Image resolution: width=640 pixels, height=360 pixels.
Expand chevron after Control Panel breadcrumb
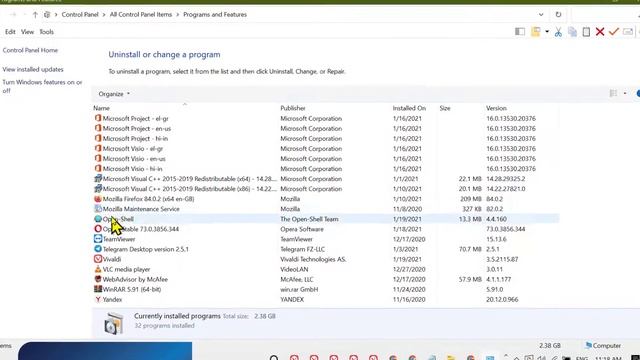[104, 15]
